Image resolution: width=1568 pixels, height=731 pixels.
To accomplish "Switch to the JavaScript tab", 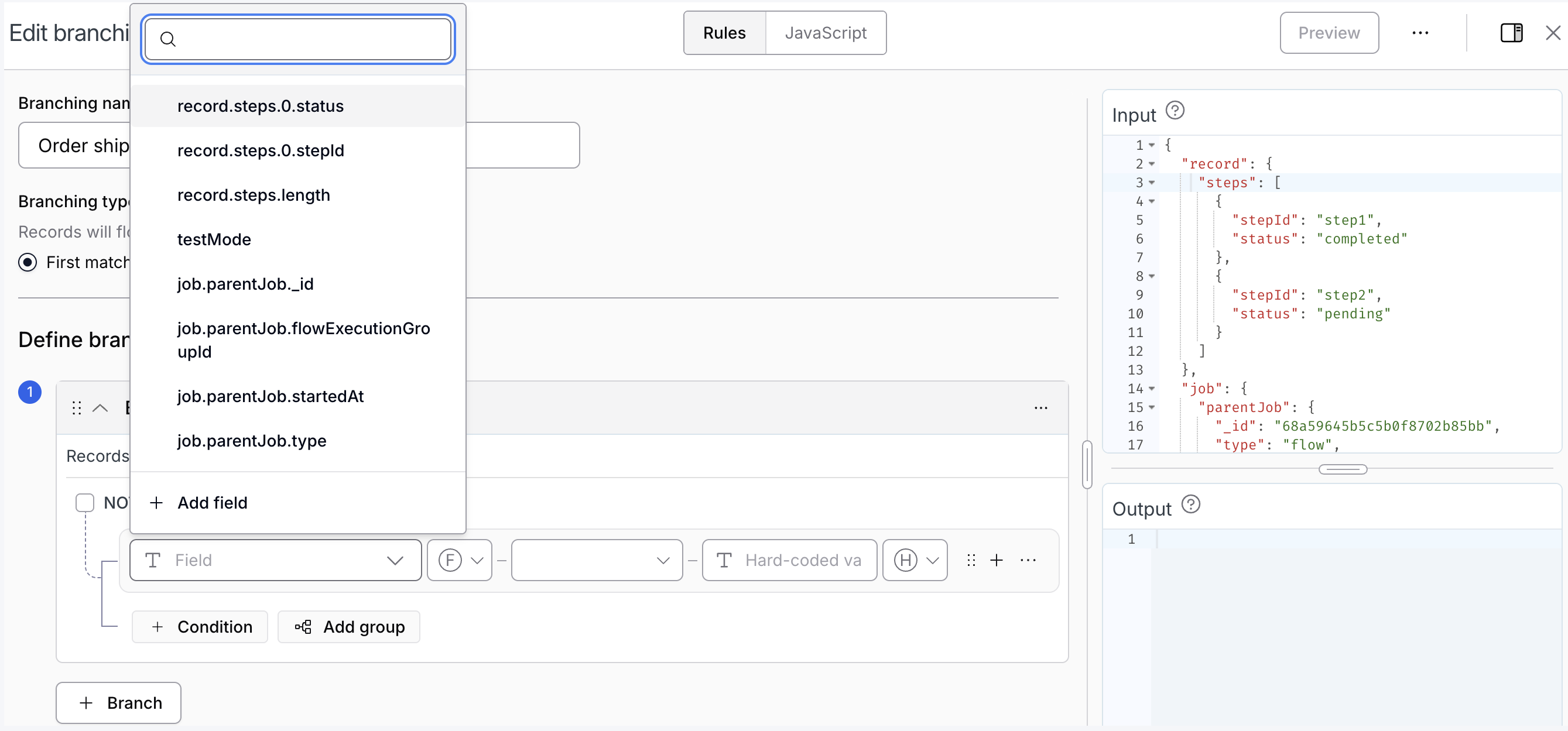I will point(826,33).
